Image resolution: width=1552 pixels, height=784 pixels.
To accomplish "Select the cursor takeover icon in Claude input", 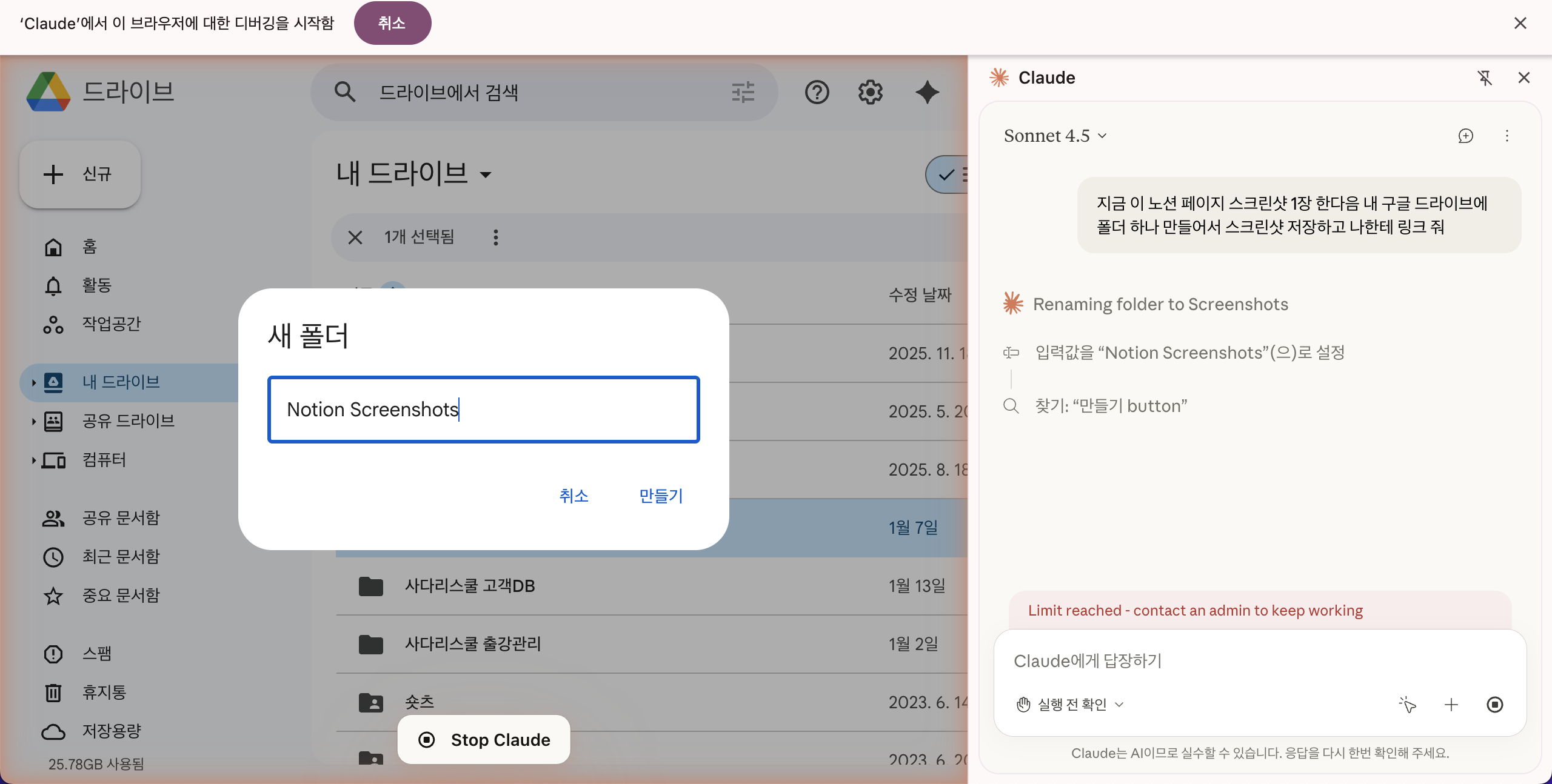I will click(1408, 705).
